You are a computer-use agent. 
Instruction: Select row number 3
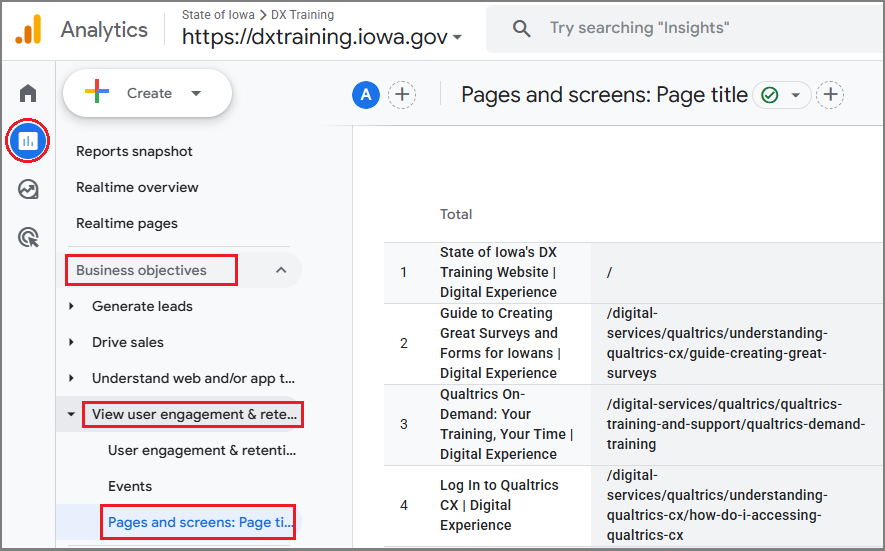click(404, 424)
